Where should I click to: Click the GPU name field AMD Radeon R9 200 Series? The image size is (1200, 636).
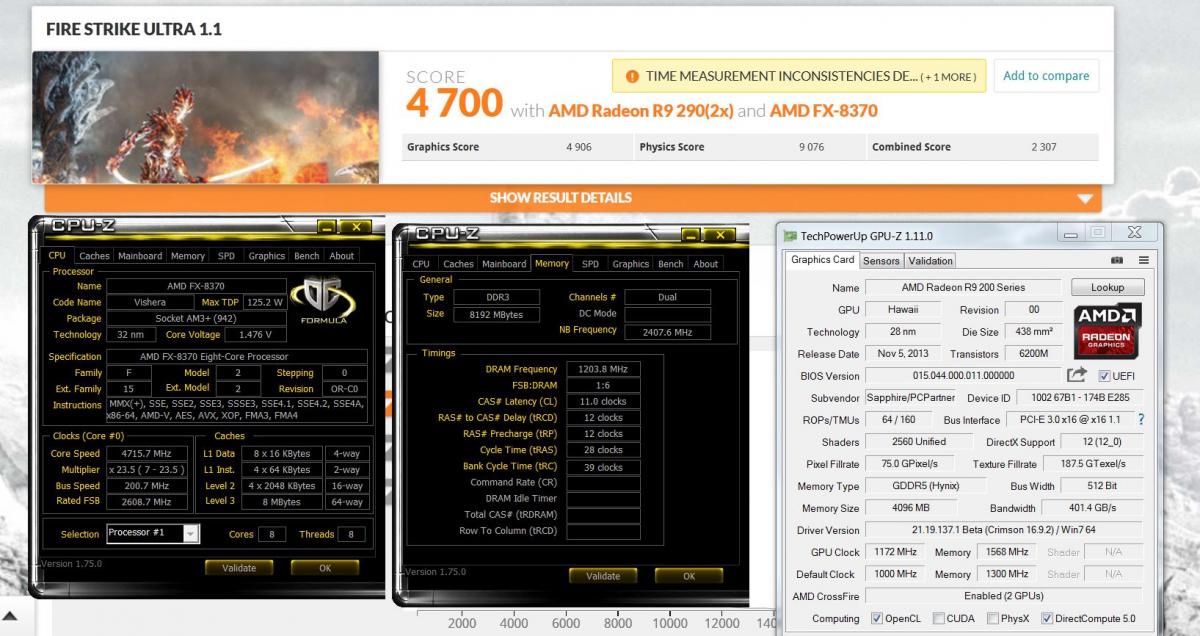pyautogui.click(x=964, y=287)
